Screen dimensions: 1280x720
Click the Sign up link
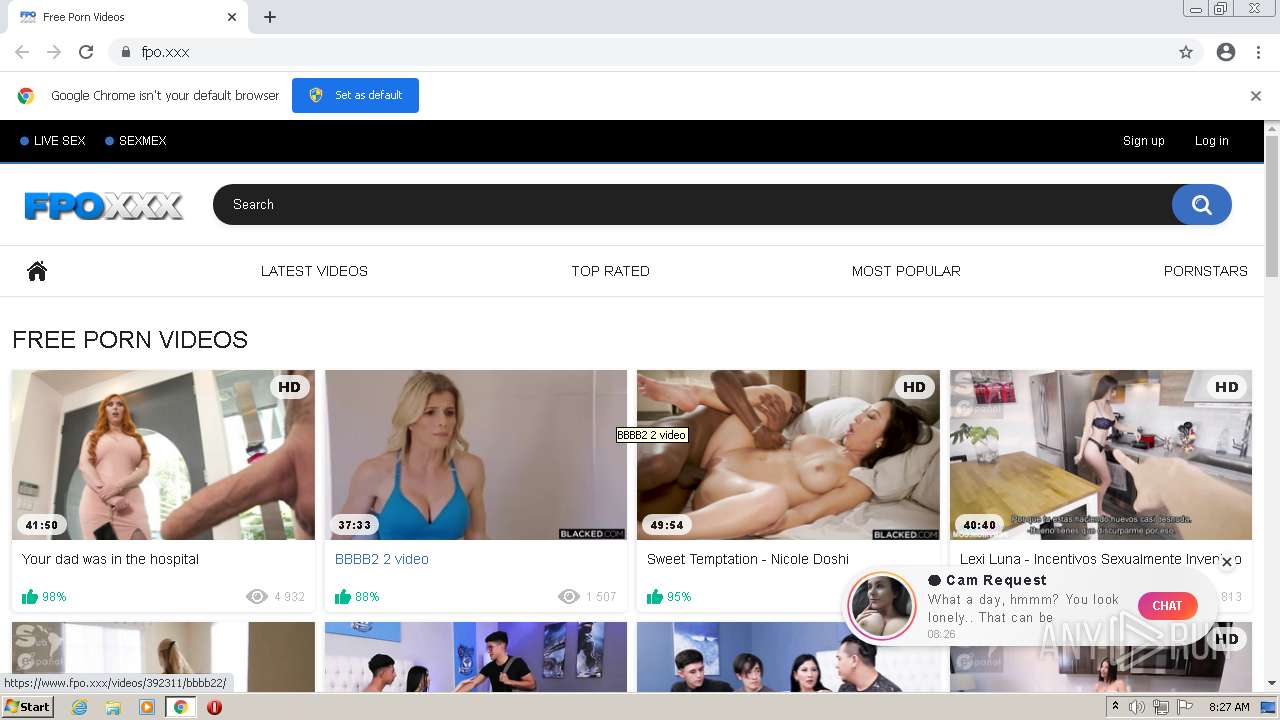(1144, 141)
